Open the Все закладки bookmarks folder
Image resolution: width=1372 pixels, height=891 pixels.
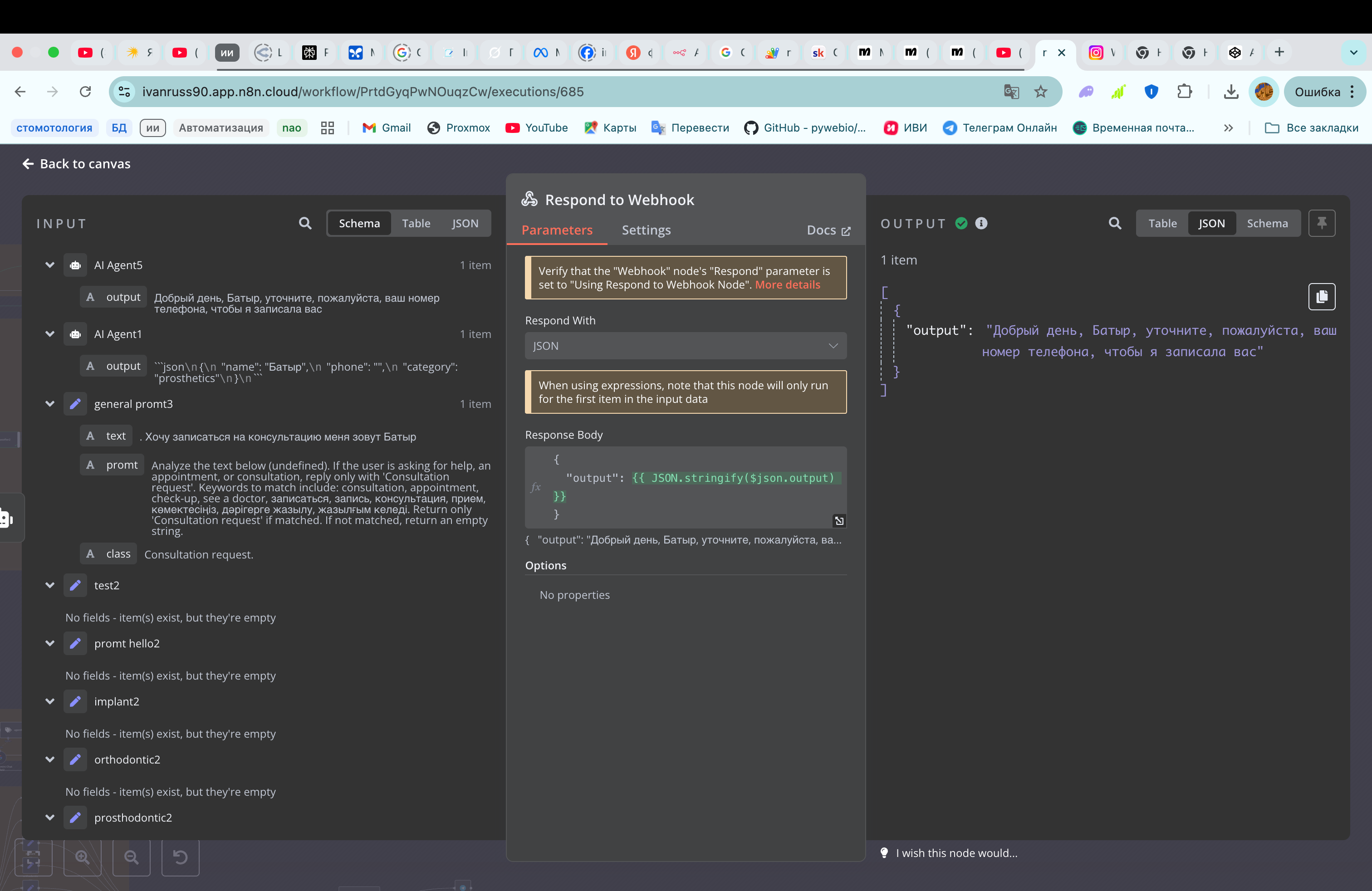[1312, 128]
